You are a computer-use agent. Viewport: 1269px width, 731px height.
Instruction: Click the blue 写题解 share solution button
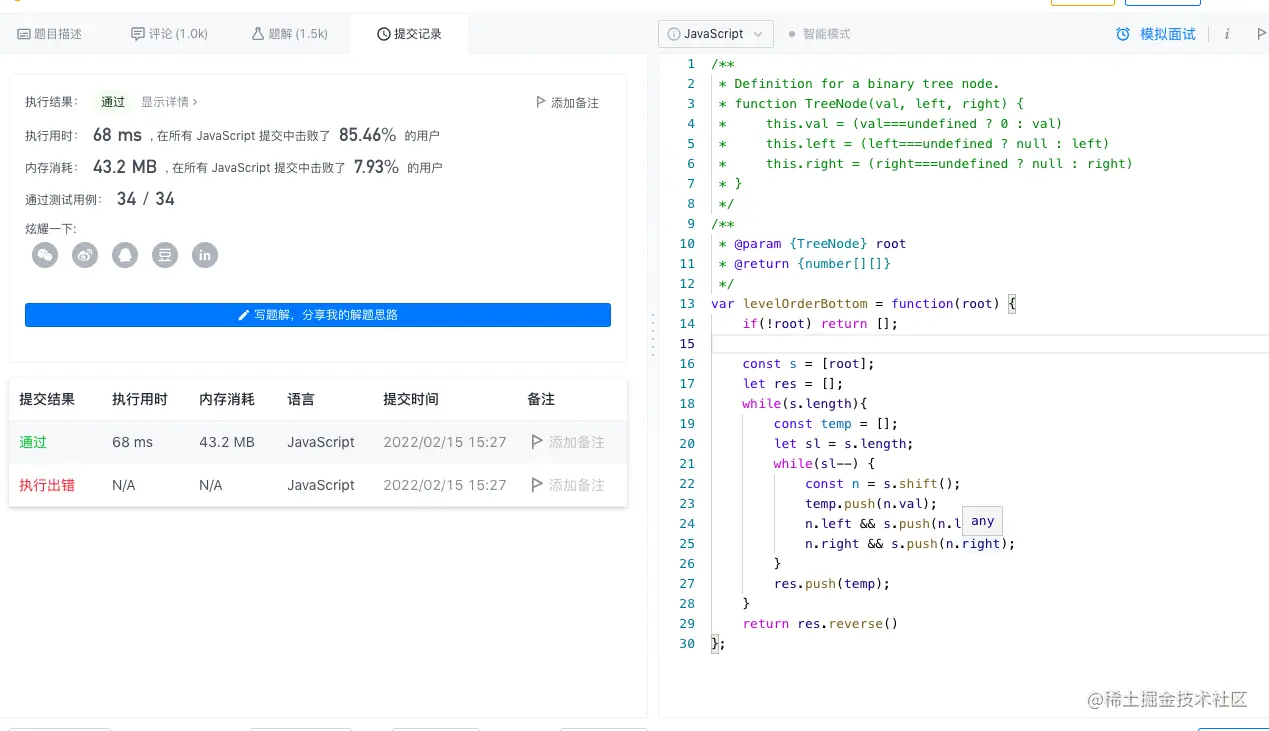tap(318, 315)
